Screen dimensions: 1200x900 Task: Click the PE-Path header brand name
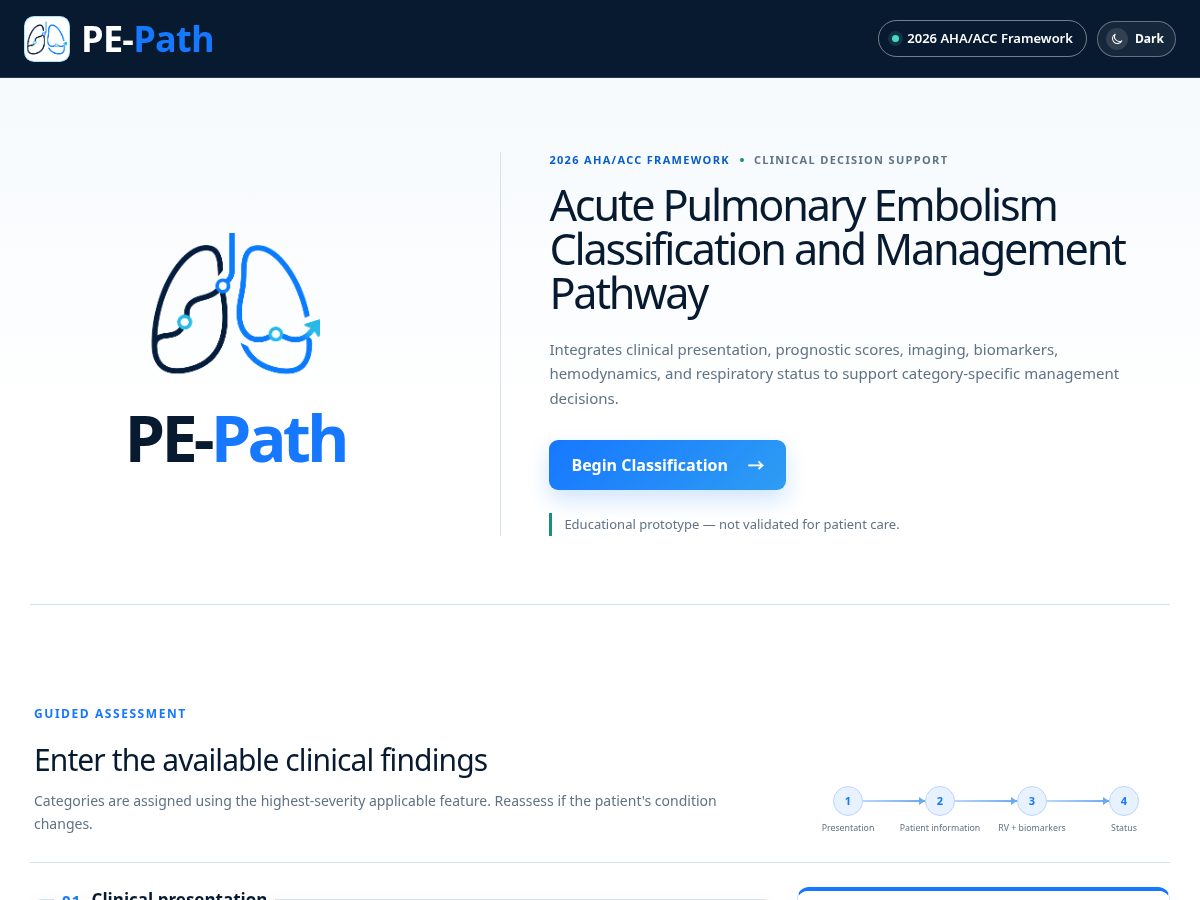pos(147,39)
